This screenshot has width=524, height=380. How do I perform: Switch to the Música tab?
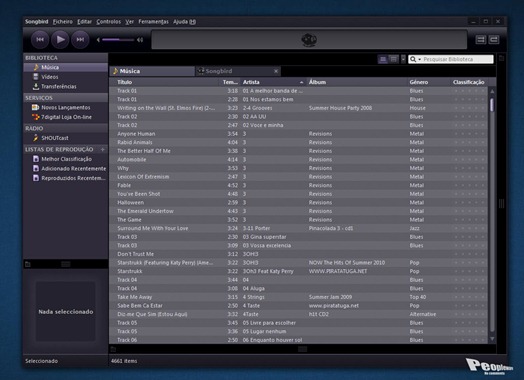point(152,71)
